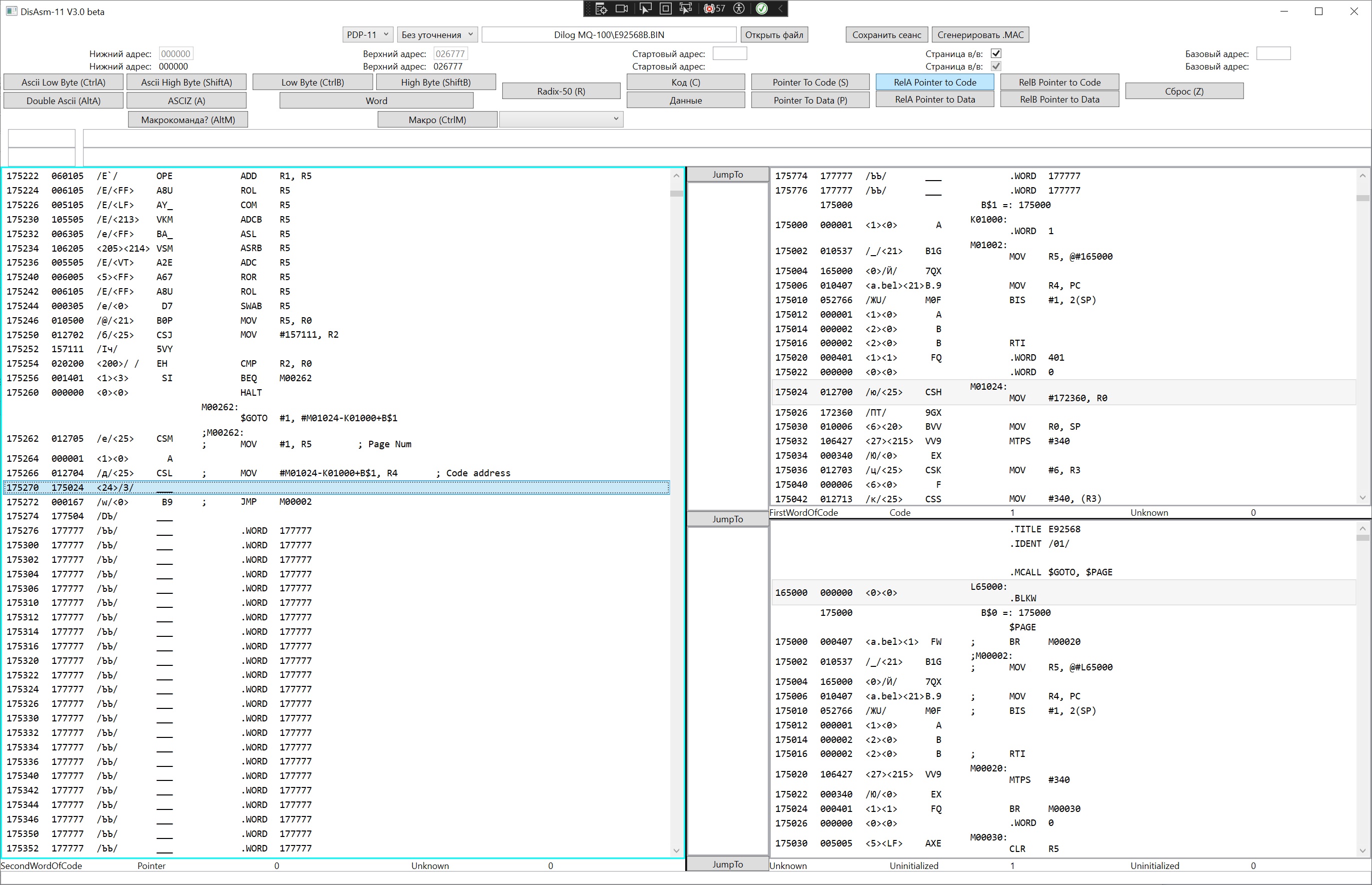Click the Открыть файл button

click(773, 35)
